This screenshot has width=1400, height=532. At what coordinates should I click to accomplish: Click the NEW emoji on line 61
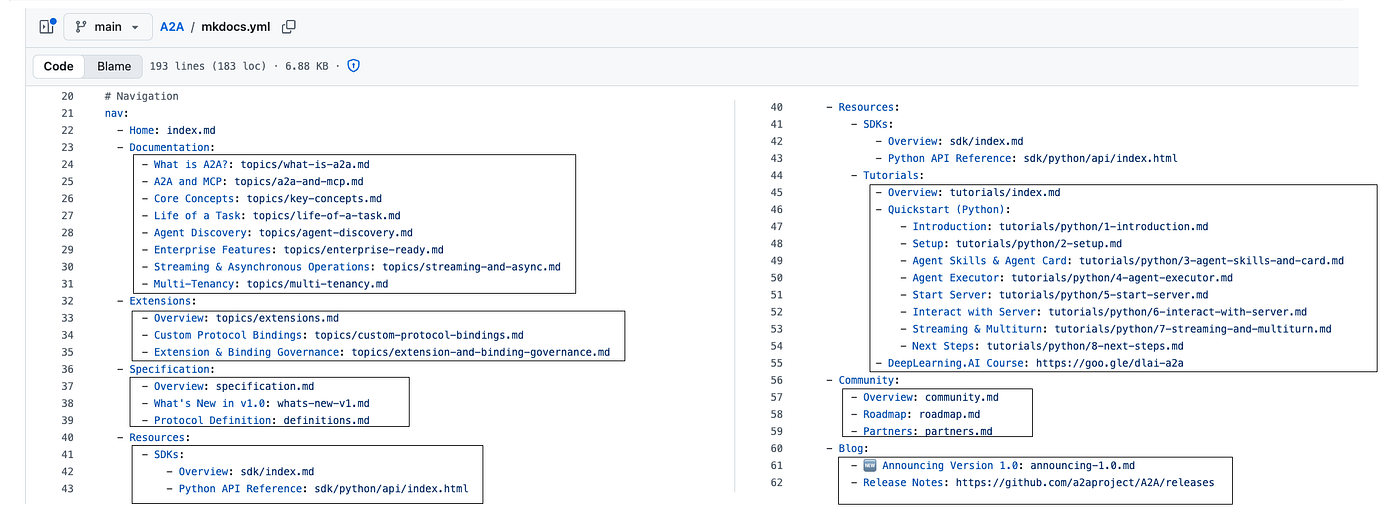pyautogui.click(x=869, y=465)
